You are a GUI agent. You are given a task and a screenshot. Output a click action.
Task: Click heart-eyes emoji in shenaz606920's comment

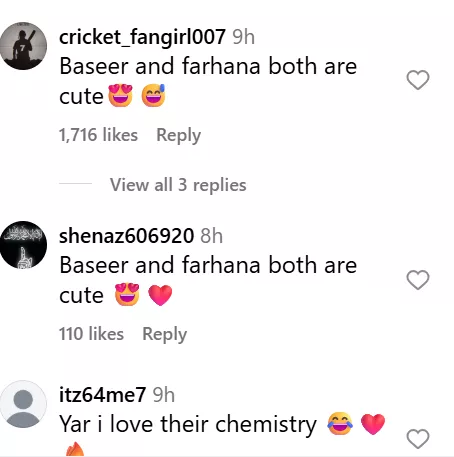coord(127,295)
